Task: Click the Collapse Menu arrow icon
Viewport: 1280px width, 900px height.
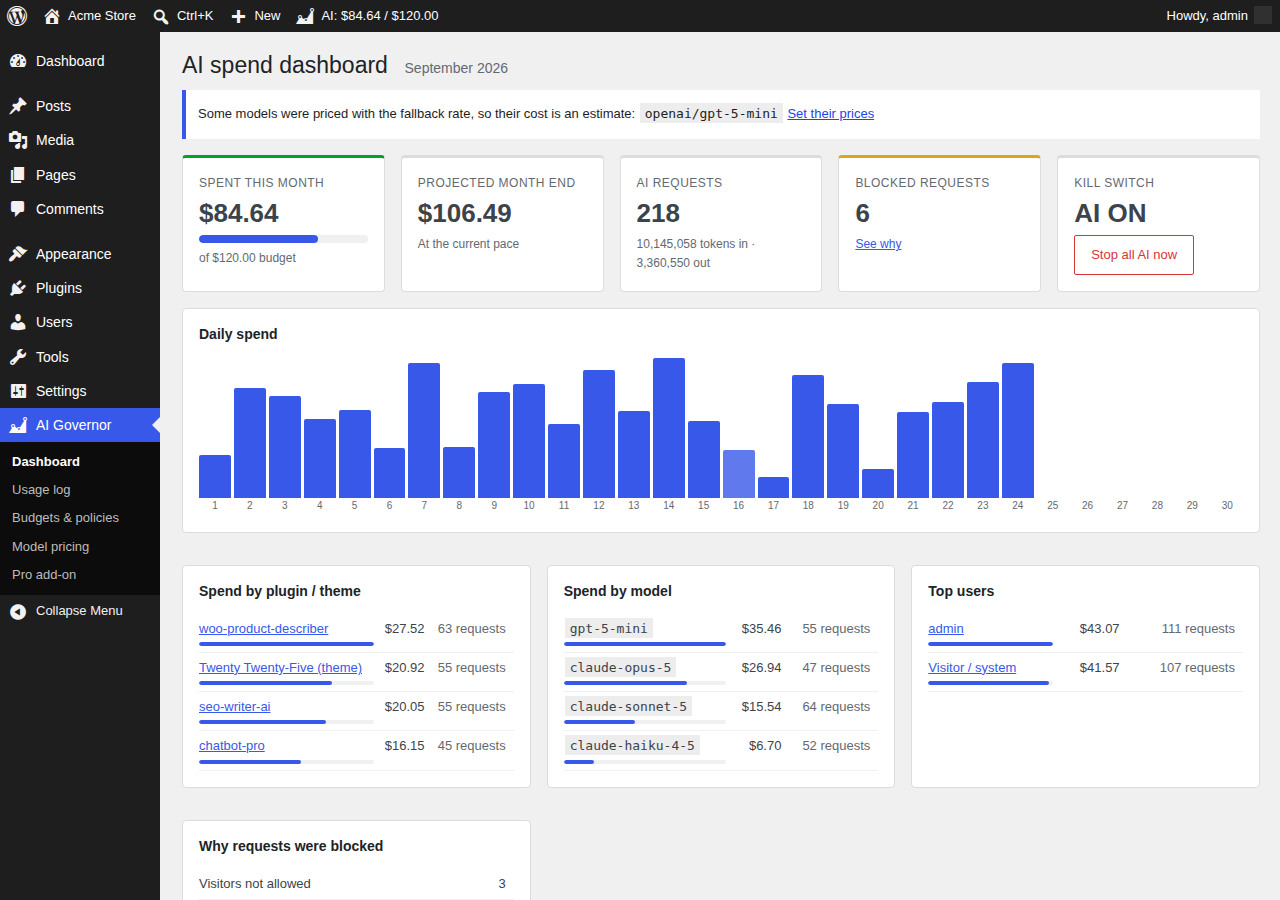Action: pyautogui.click(x=18, y=611)
